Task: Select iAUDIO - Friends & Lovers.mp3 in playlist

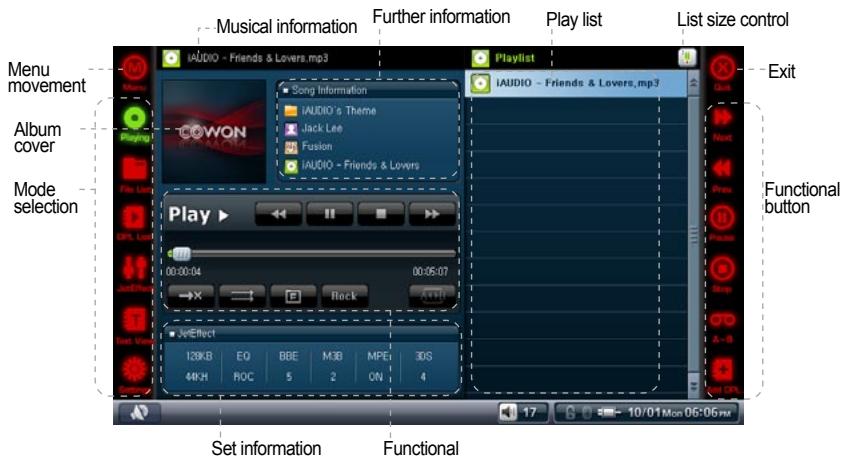Action: (576, 83)
